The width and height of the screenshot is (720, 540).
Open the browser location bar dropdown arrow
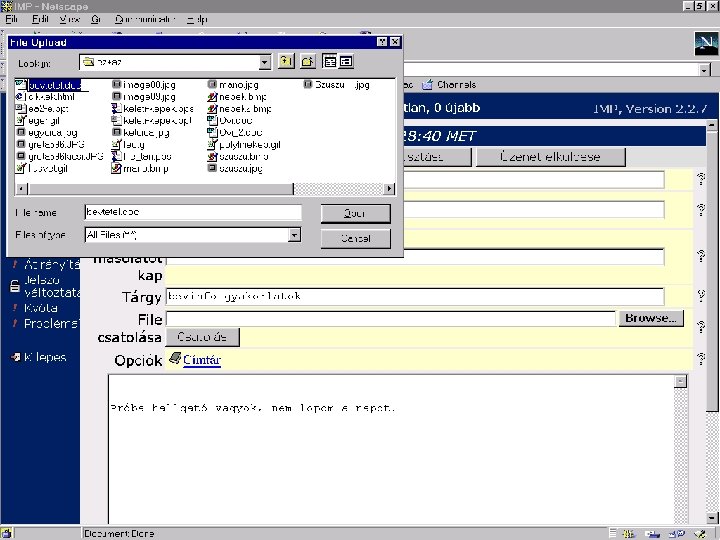pyautogui.click(x=704, y=70)
